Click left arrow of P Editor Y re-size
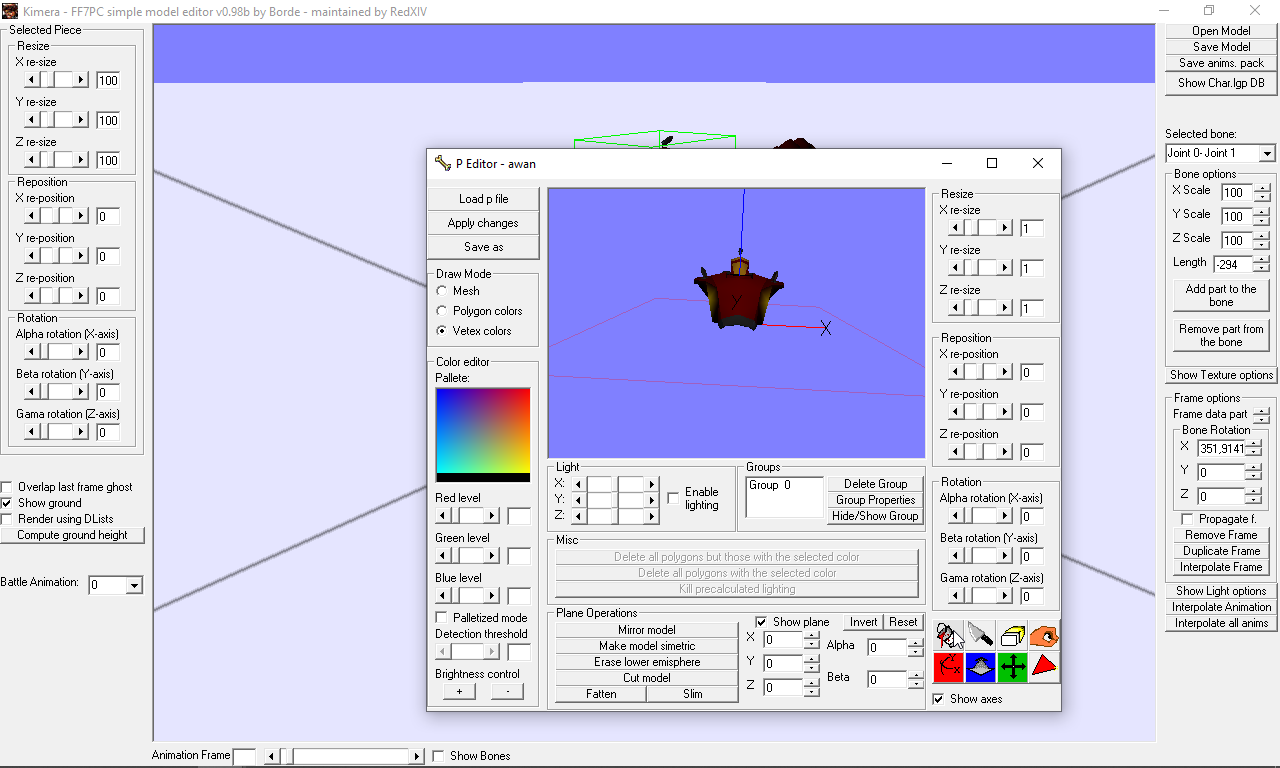Image resolution: width=1280 pixels, height=768 pixels. (956, 268)
